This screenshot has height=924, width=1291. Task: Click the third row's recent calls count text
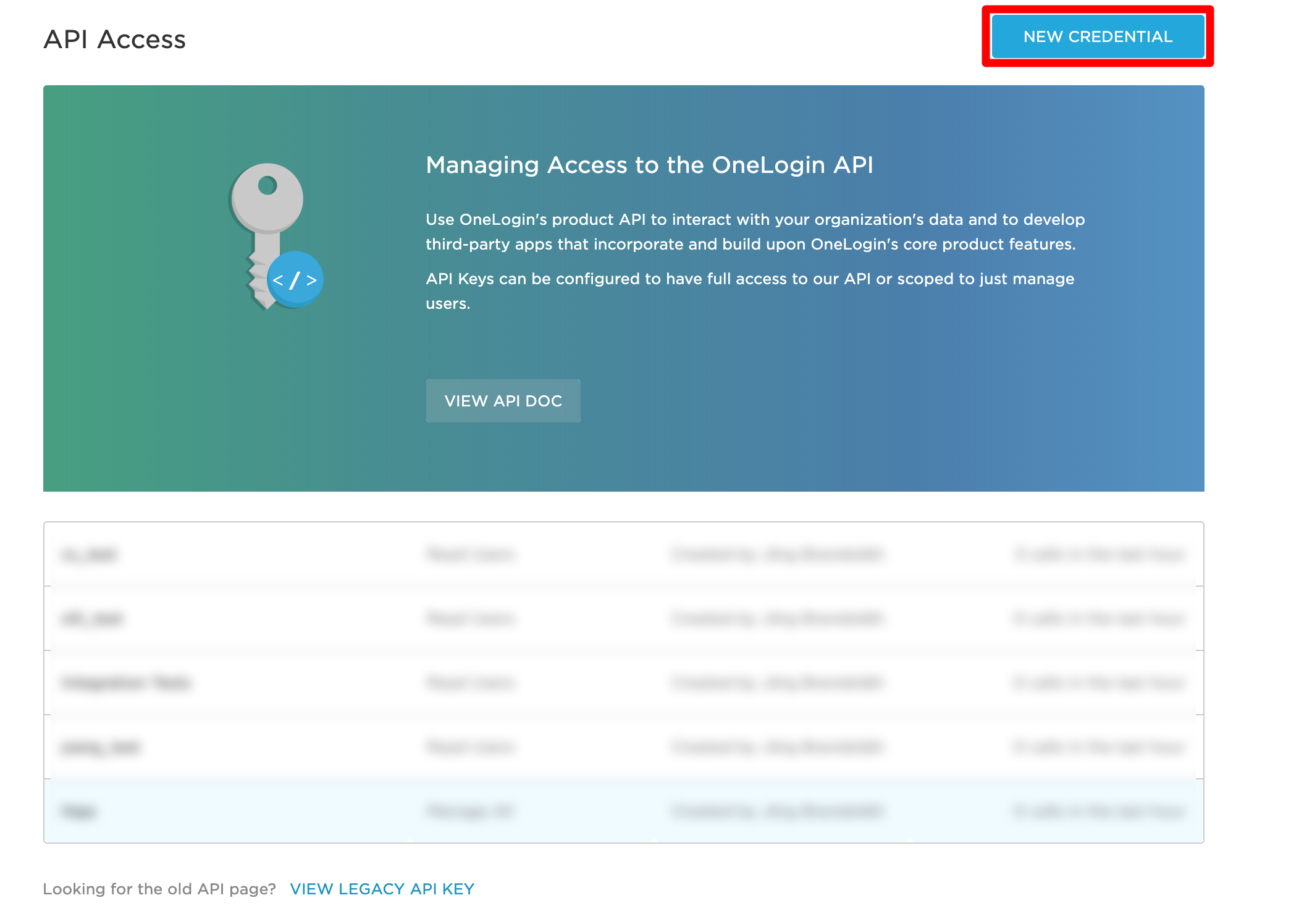(x=1099, y=682)
